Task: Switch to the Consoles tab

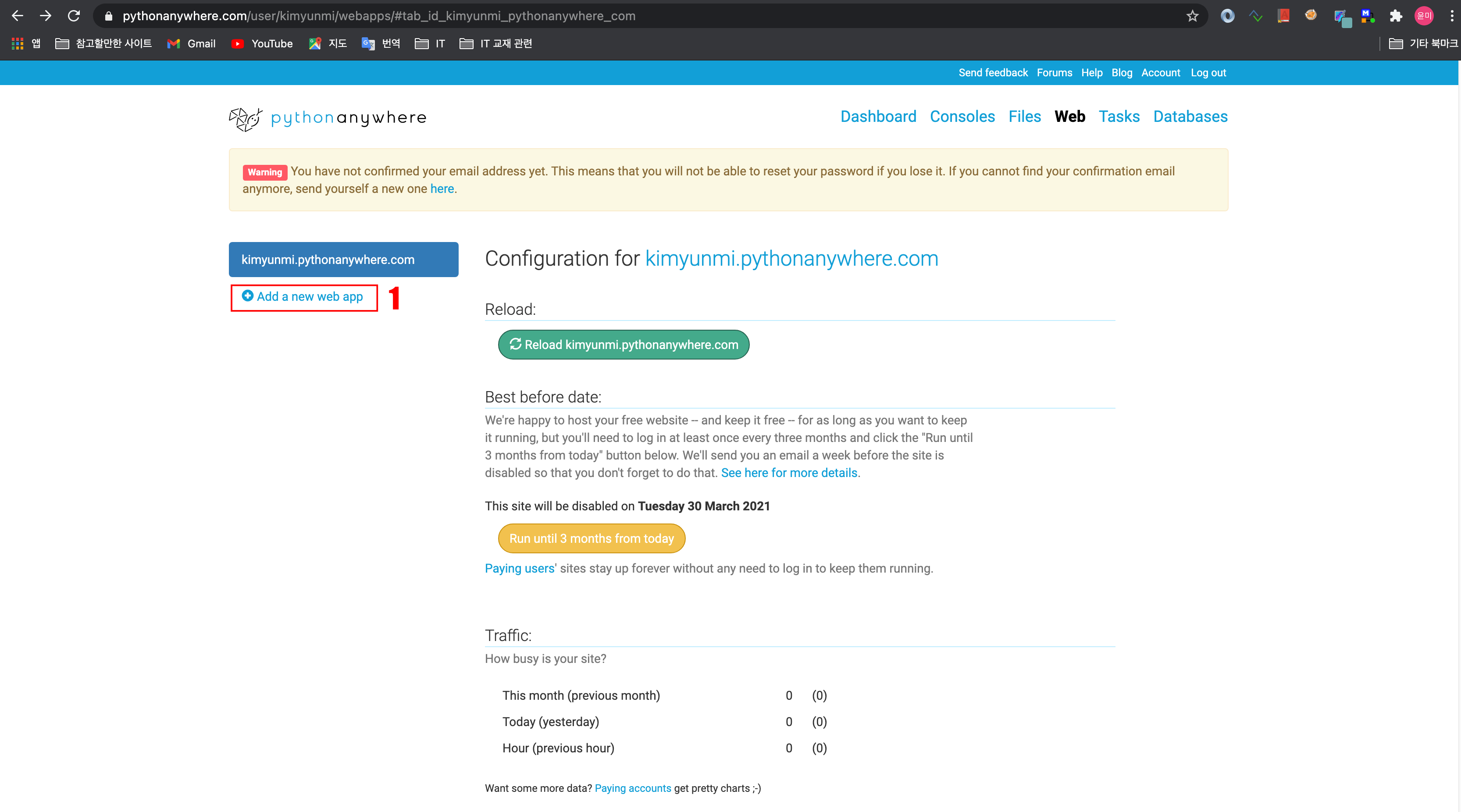Action: 962,117
